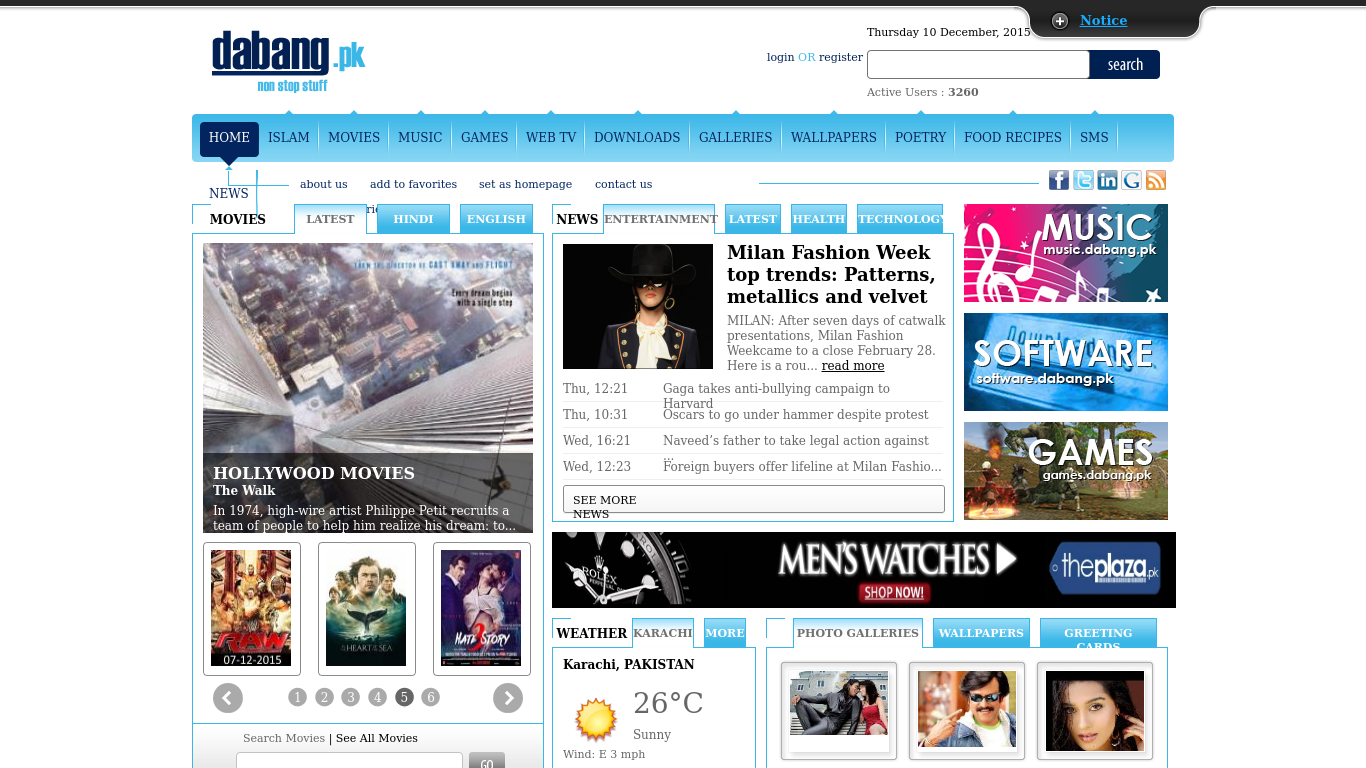1366x768 pixels.
Task: Select movie slide page 1
Action: pyautogui.click(x=297, y=697)
